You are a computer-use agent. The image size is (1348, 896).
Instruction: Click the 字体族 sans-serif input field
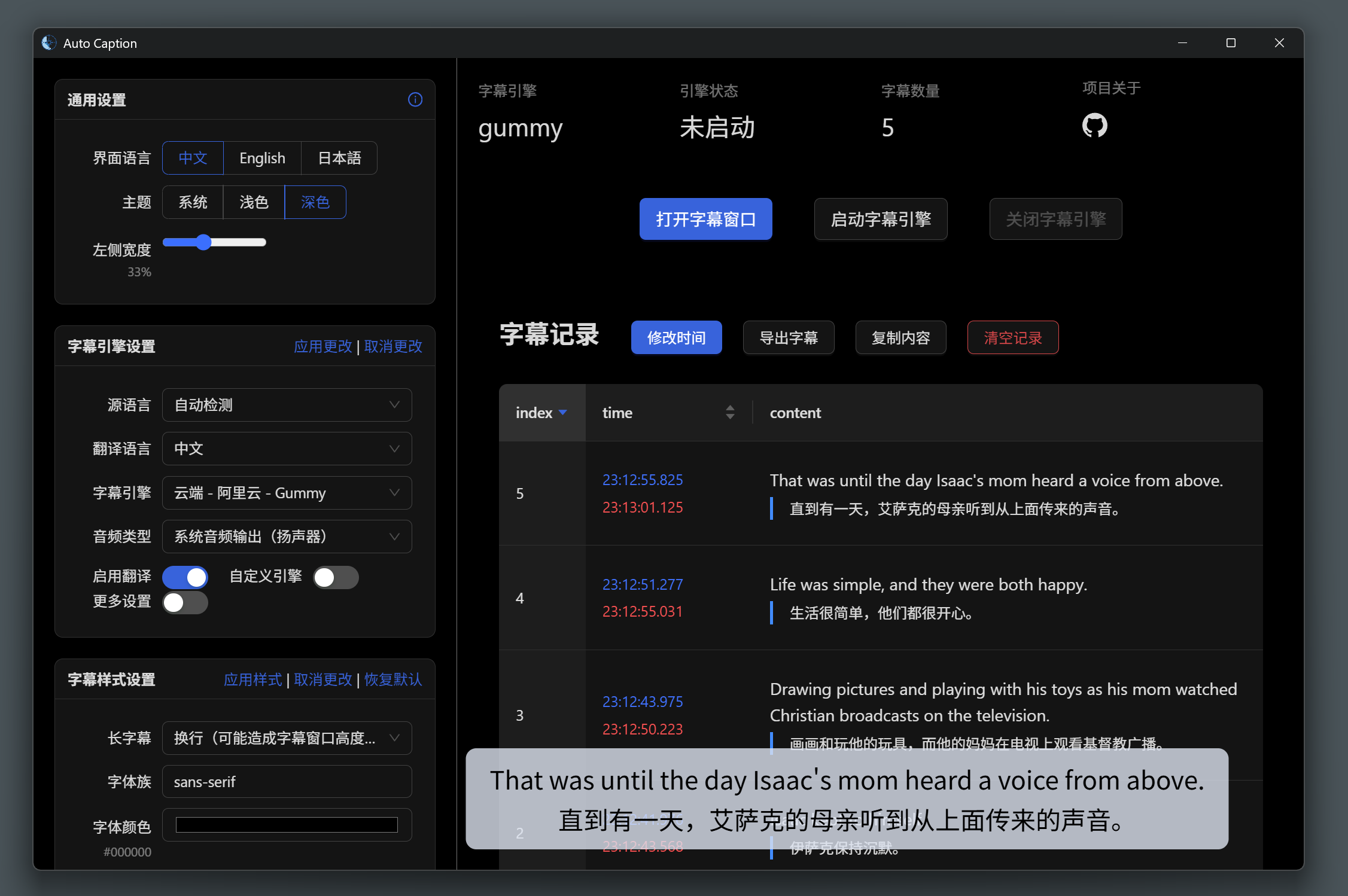click(x=287, y=782)
